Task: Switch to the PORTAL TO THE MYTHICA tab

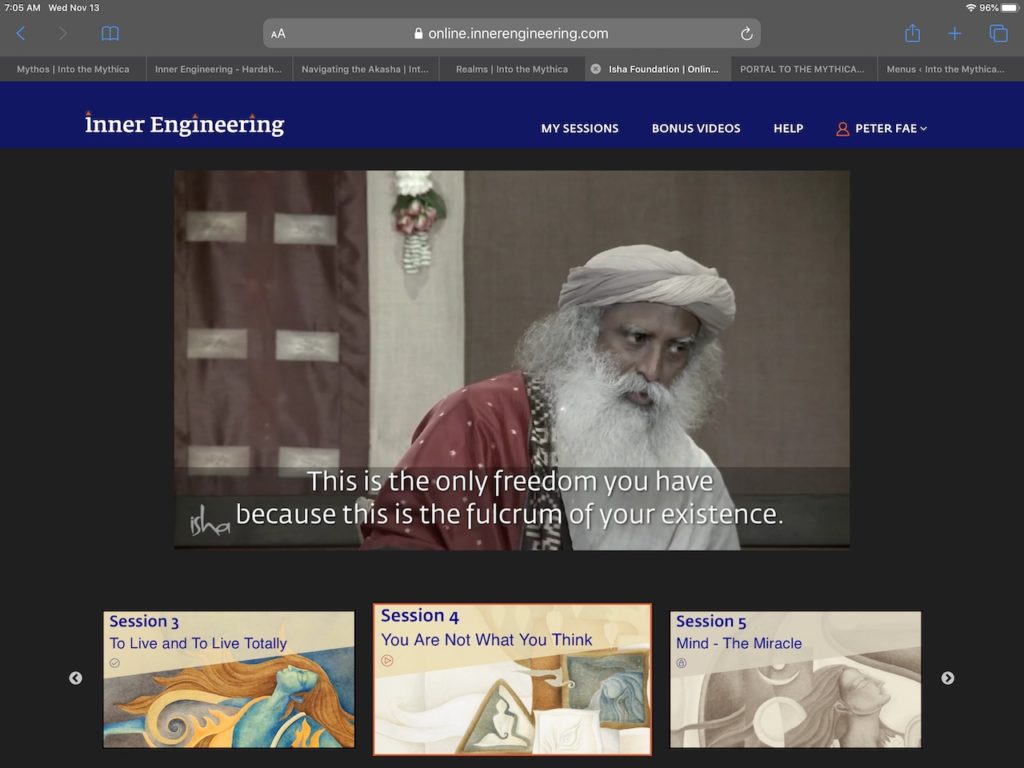Action: pyautogui.click(x=802, y=69)
